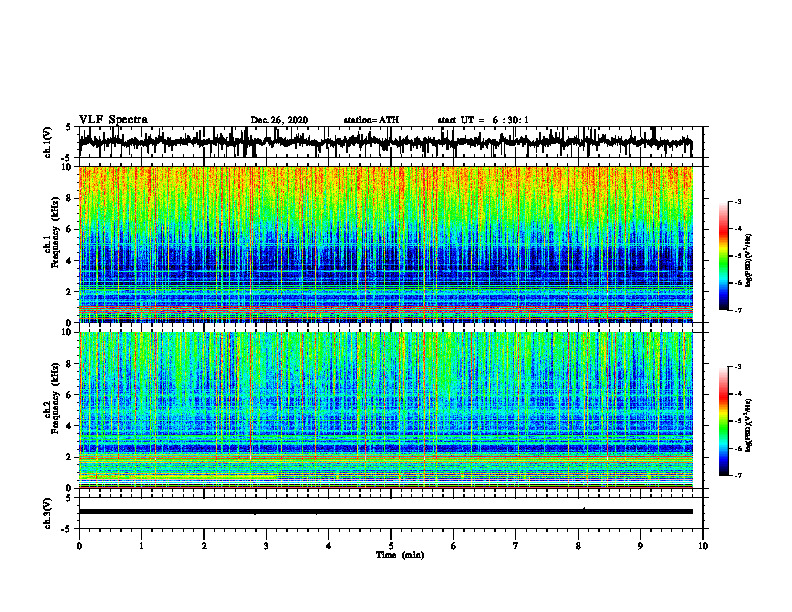Click the ch.2 spectrogram color scale bar
The height and width of the screenshot is (612, 792).
pos(724,421)
